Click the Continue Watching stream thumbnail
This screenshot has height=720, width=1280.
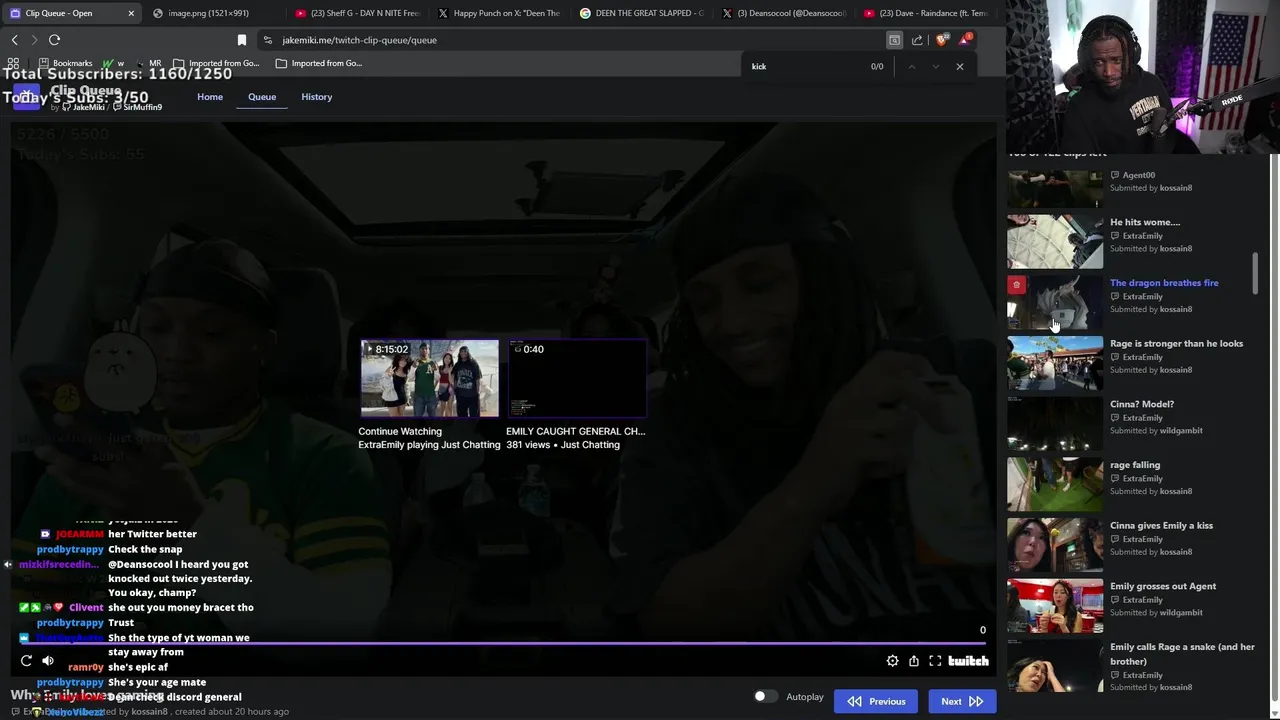coord(430,378)
